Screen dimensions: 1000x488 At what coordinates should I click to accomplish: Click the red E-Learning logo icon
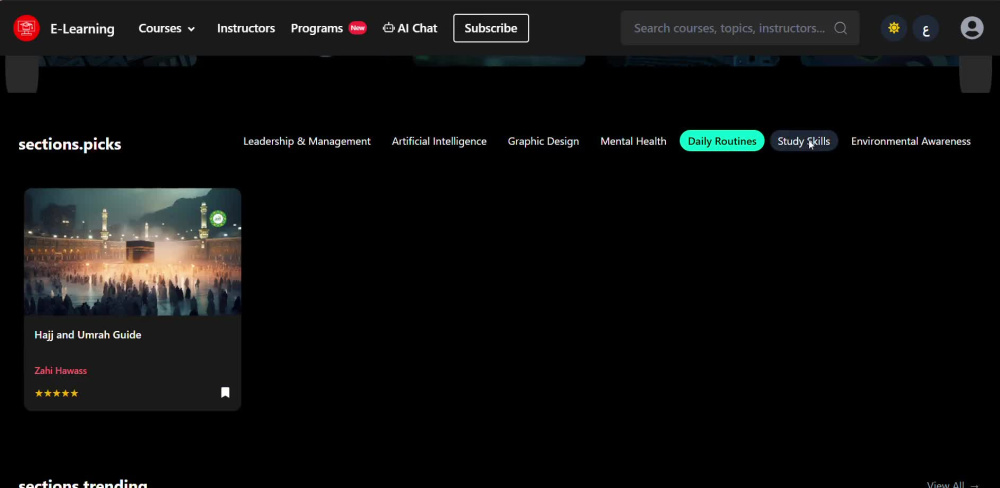(27, 28)
